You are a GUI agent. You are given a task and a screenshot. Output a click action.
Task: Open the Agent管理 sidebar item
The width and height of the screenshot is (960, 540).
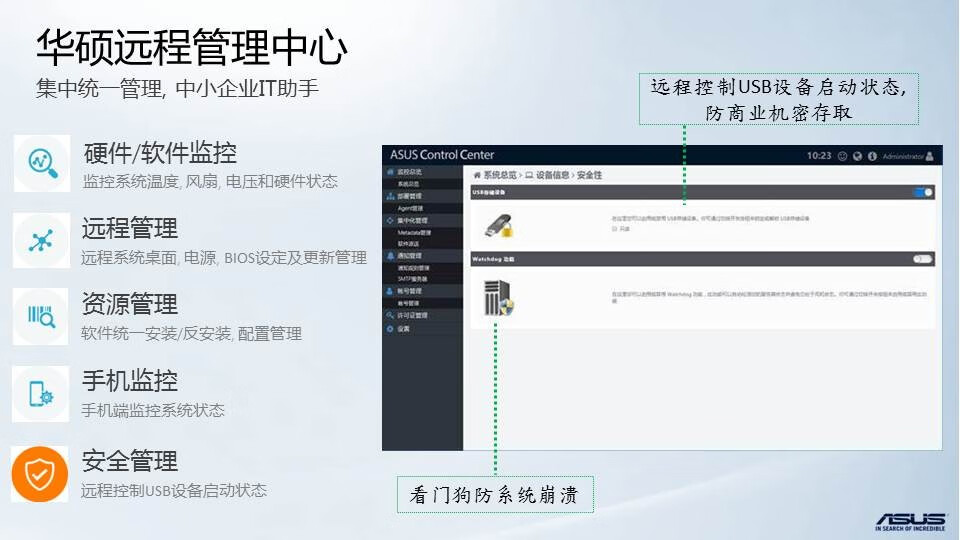(x=422, y=208)
